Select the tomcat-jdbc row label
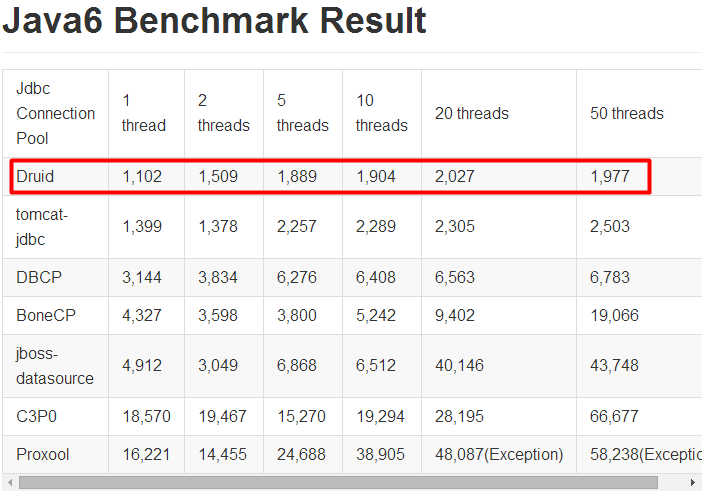The image size is (704, 493). click(42, 227)
